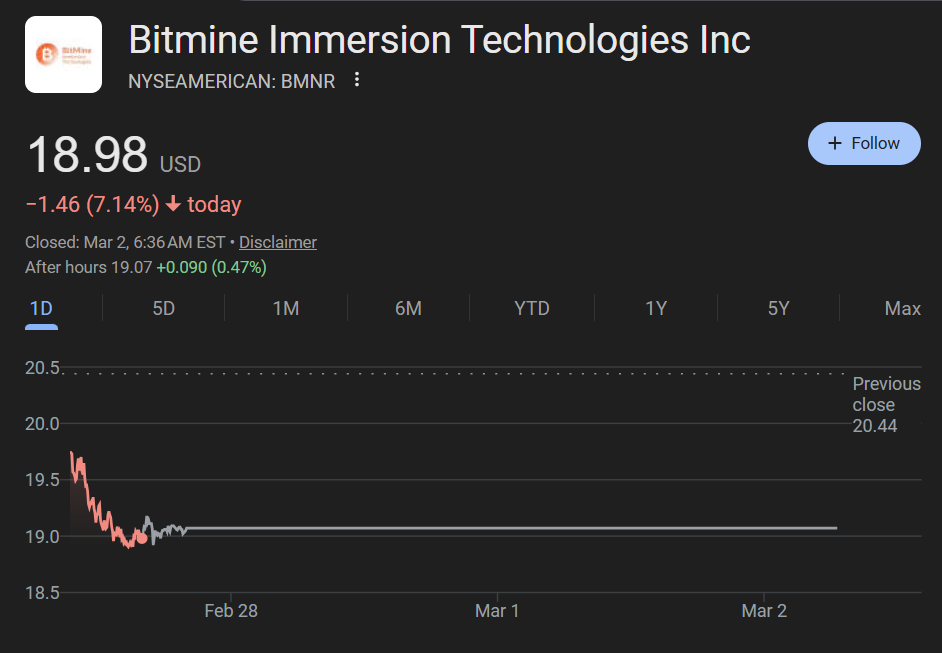Viewport: 942px width, 653px height.
Task: Select the 1D chart range tab
Action: (x=40, y=308)
